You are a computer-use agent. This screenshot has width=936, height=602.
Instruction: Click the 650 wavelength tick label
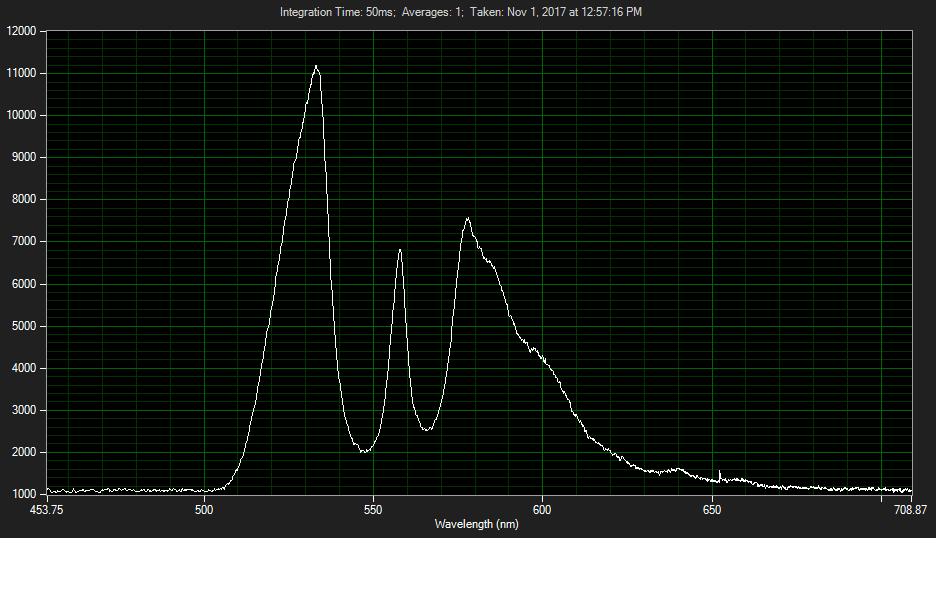pos(712,510)
